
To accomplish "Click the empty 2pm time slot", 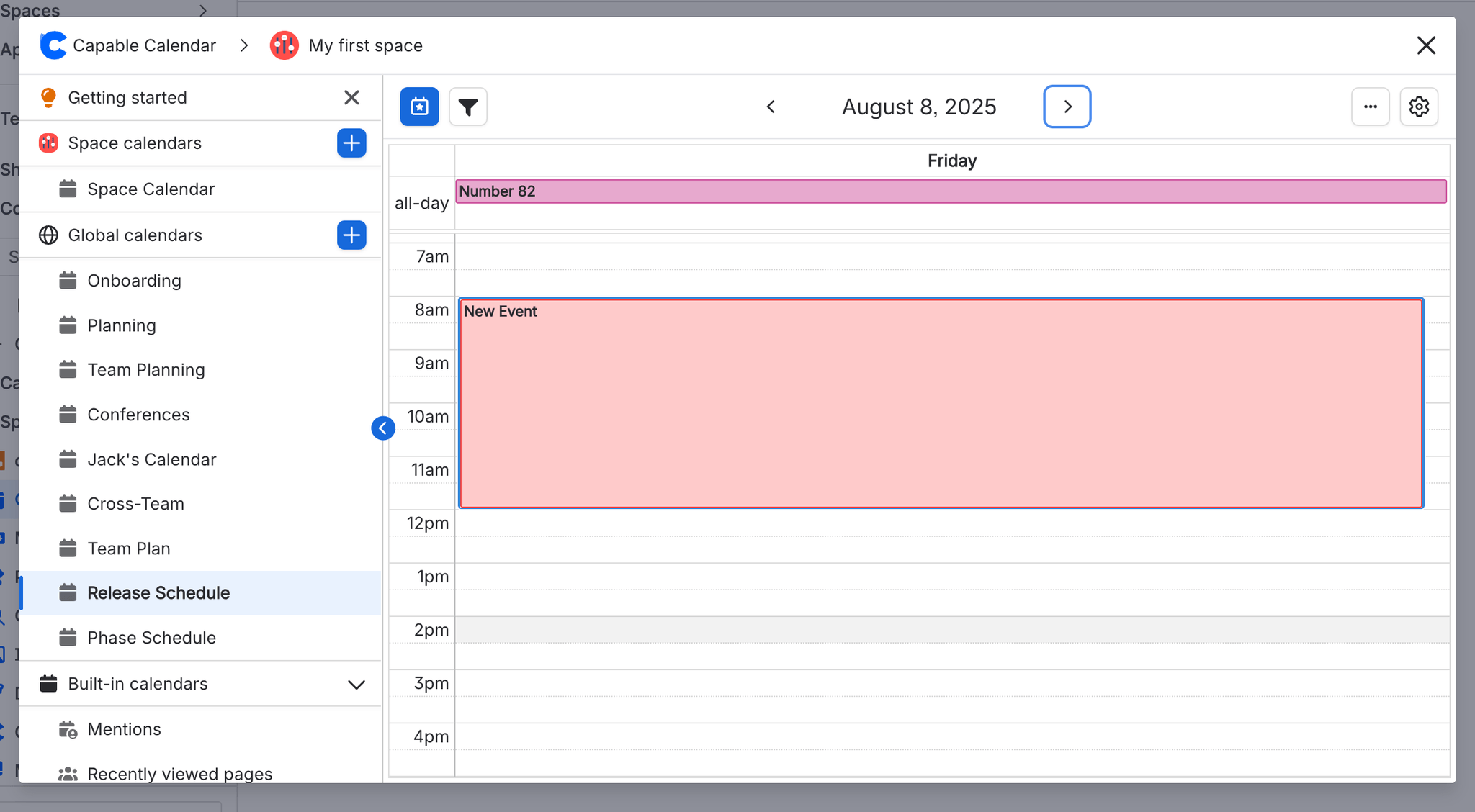I will [951, 630].
